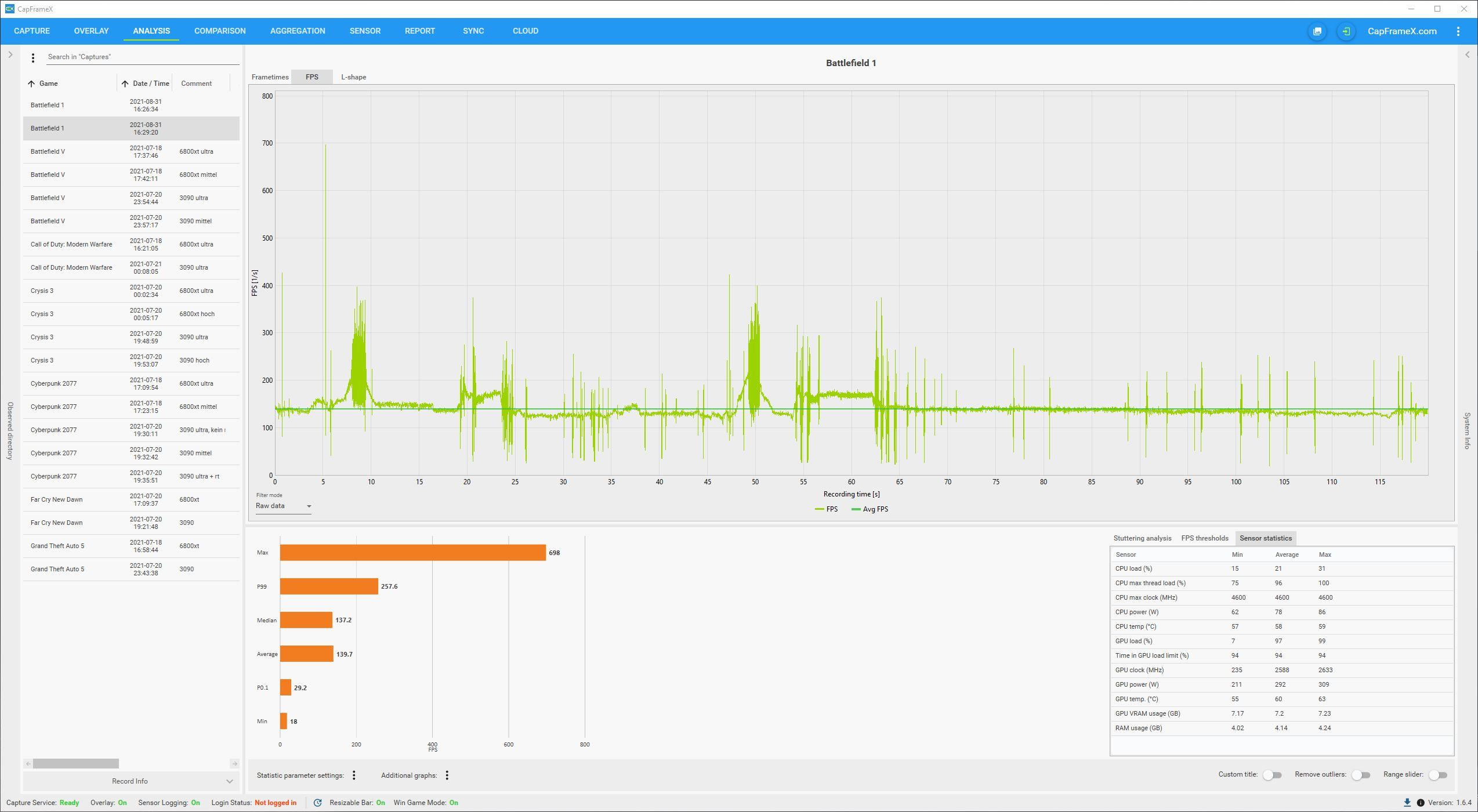Image resolution: width=1478 pixels, height=812 pixels.
Task: Open the Stuttering analysis tab
Action: pos(1142,538)
